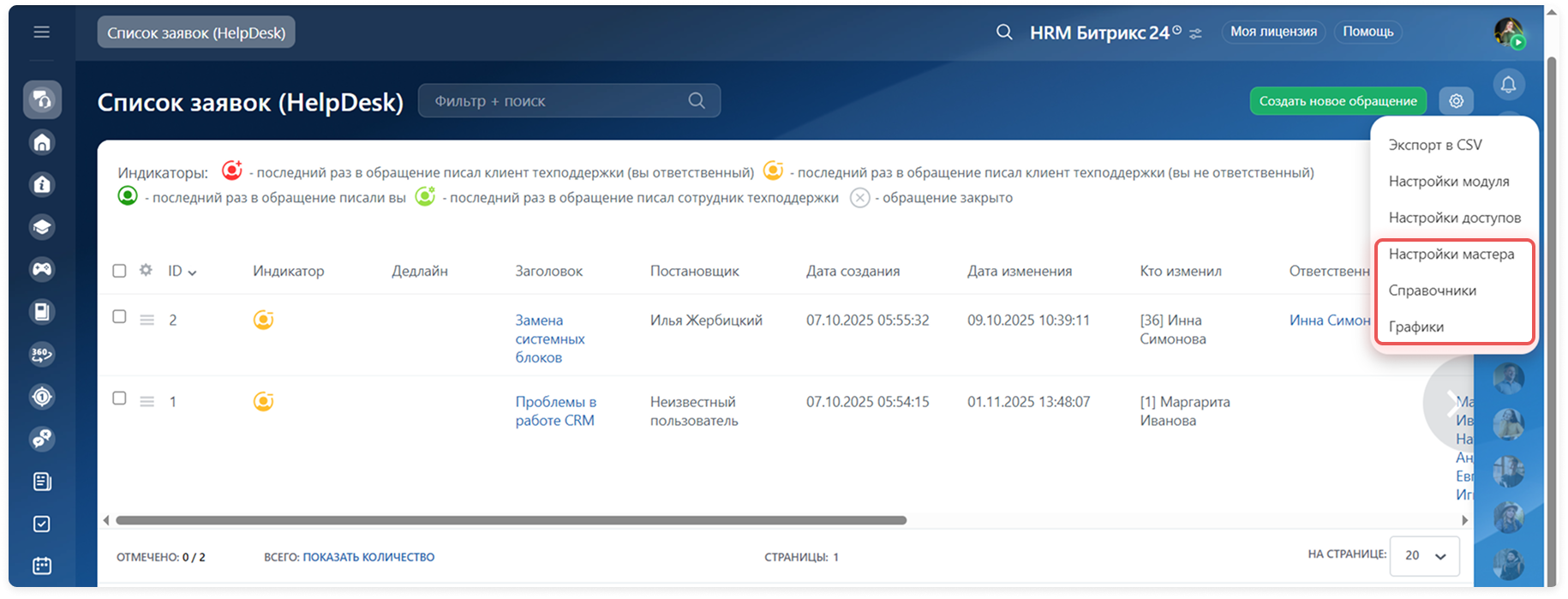1568x599 pixels.
Task: Click the 'Создать новое обращение' button
Action: [x=1338, y=101]
